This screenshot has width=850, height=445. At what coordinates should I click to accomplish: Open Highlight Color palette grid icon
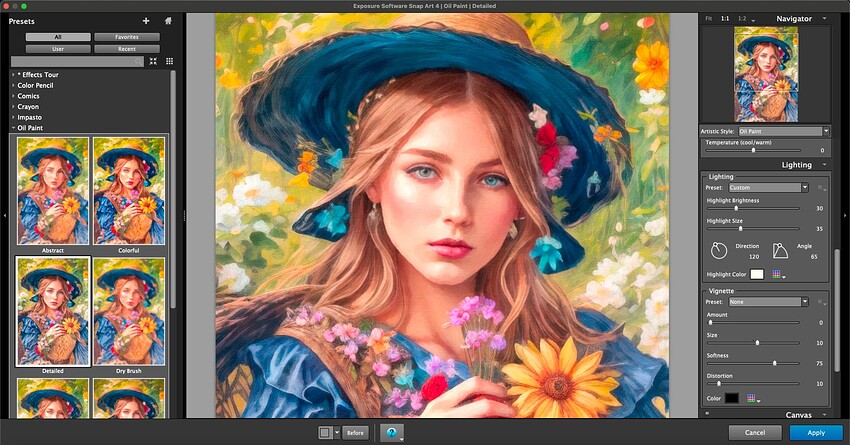tap(778, 275)
